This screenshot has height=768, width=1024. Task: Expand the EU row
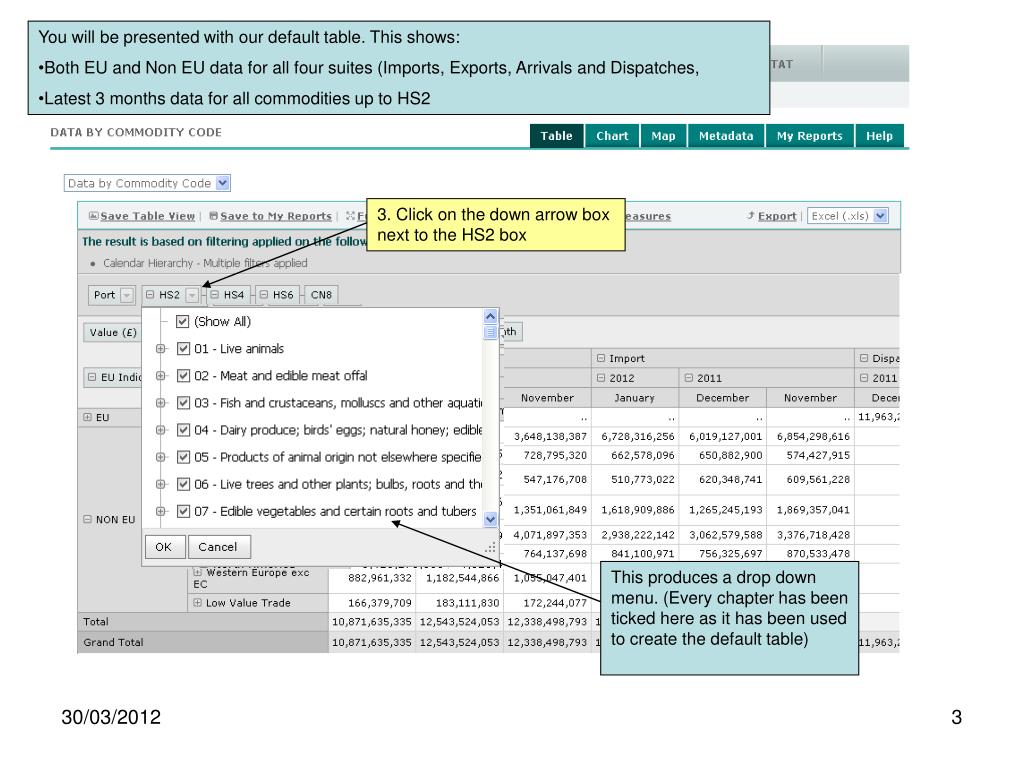click(88, 417)
